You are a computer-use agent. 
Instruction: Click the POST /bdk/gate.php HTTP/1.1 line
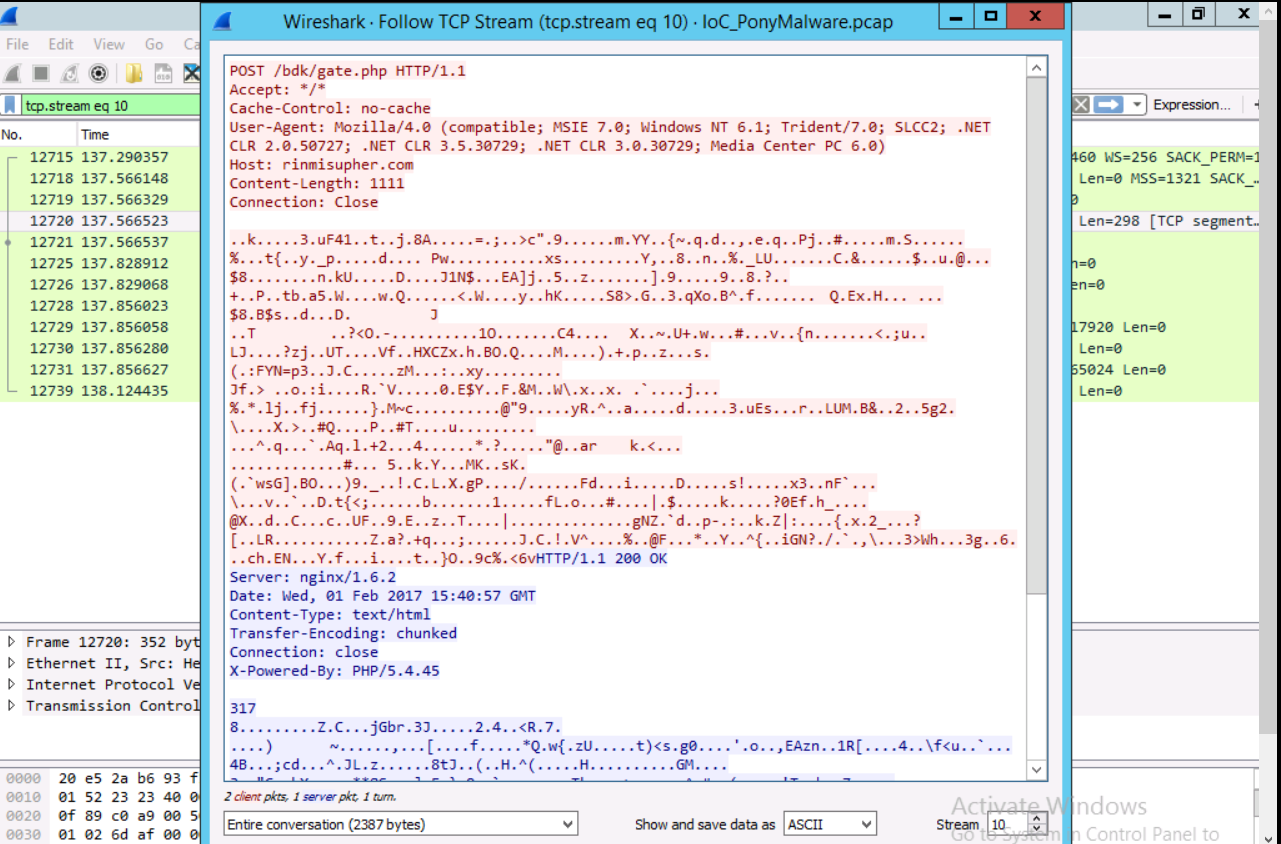pyautogui.click(x=347, y=70)
